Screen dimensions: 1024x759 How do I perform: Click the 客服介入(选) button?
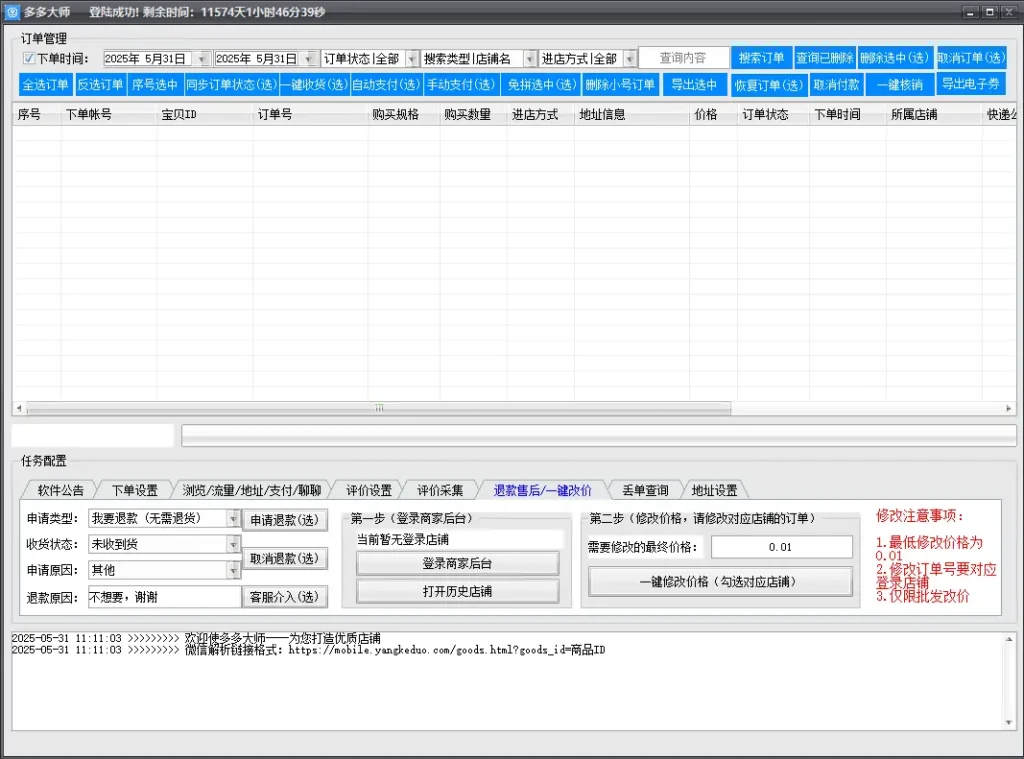click(x=285, y=596)
